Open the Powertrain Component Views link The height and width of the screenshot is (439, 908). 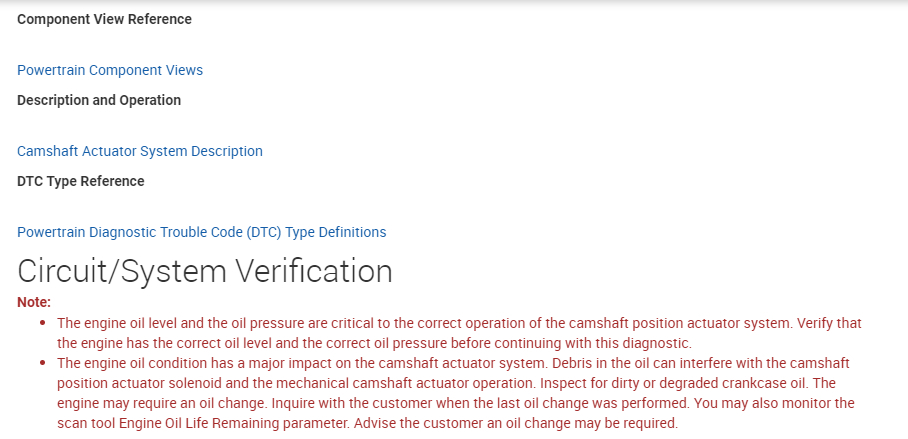pyautogui.click(x=110, y=70)
